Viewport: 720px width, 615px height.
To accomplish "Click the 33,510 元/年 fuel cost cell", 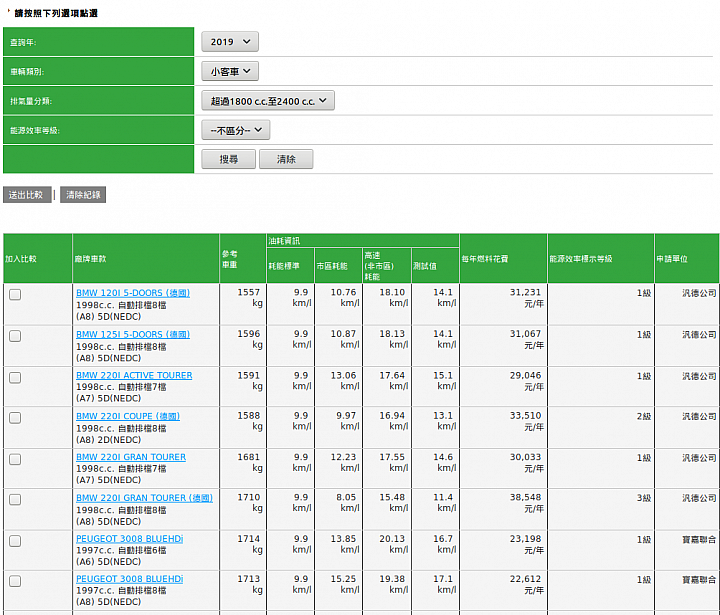I will (x=503, y=427).
